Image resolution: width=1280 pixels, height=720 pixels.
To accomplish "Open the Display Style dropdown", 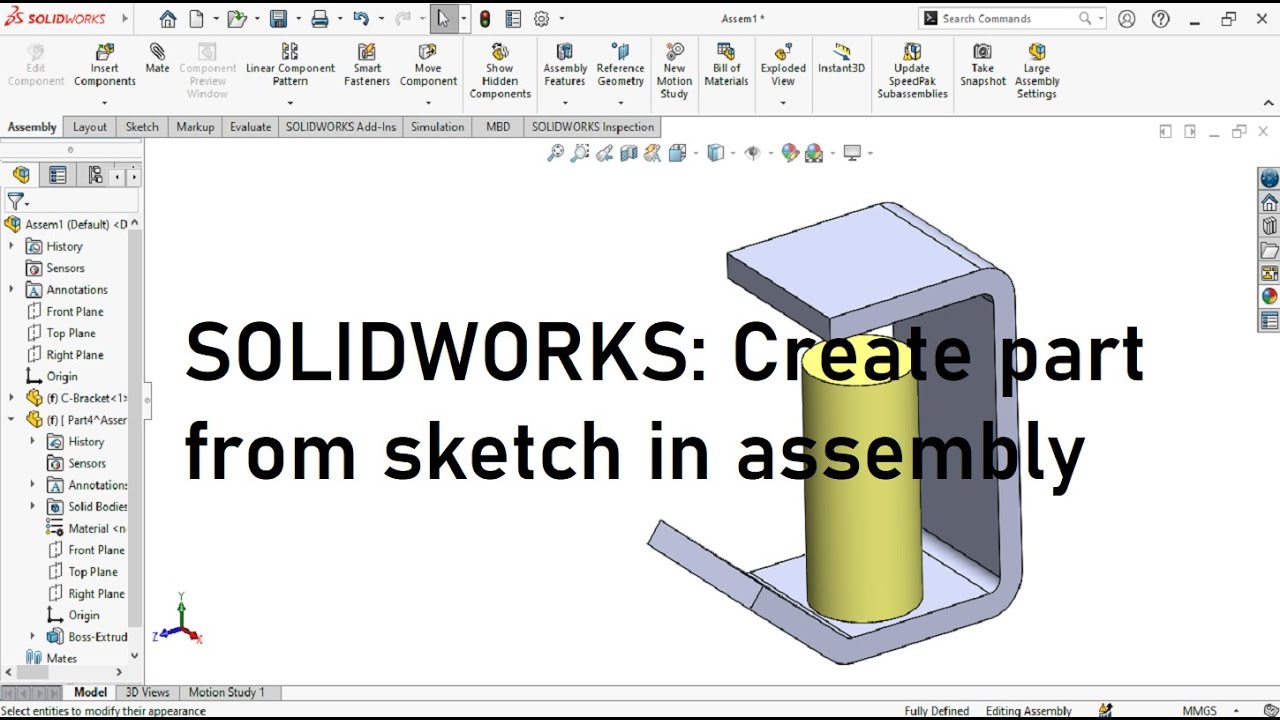I will pos(733,153).
